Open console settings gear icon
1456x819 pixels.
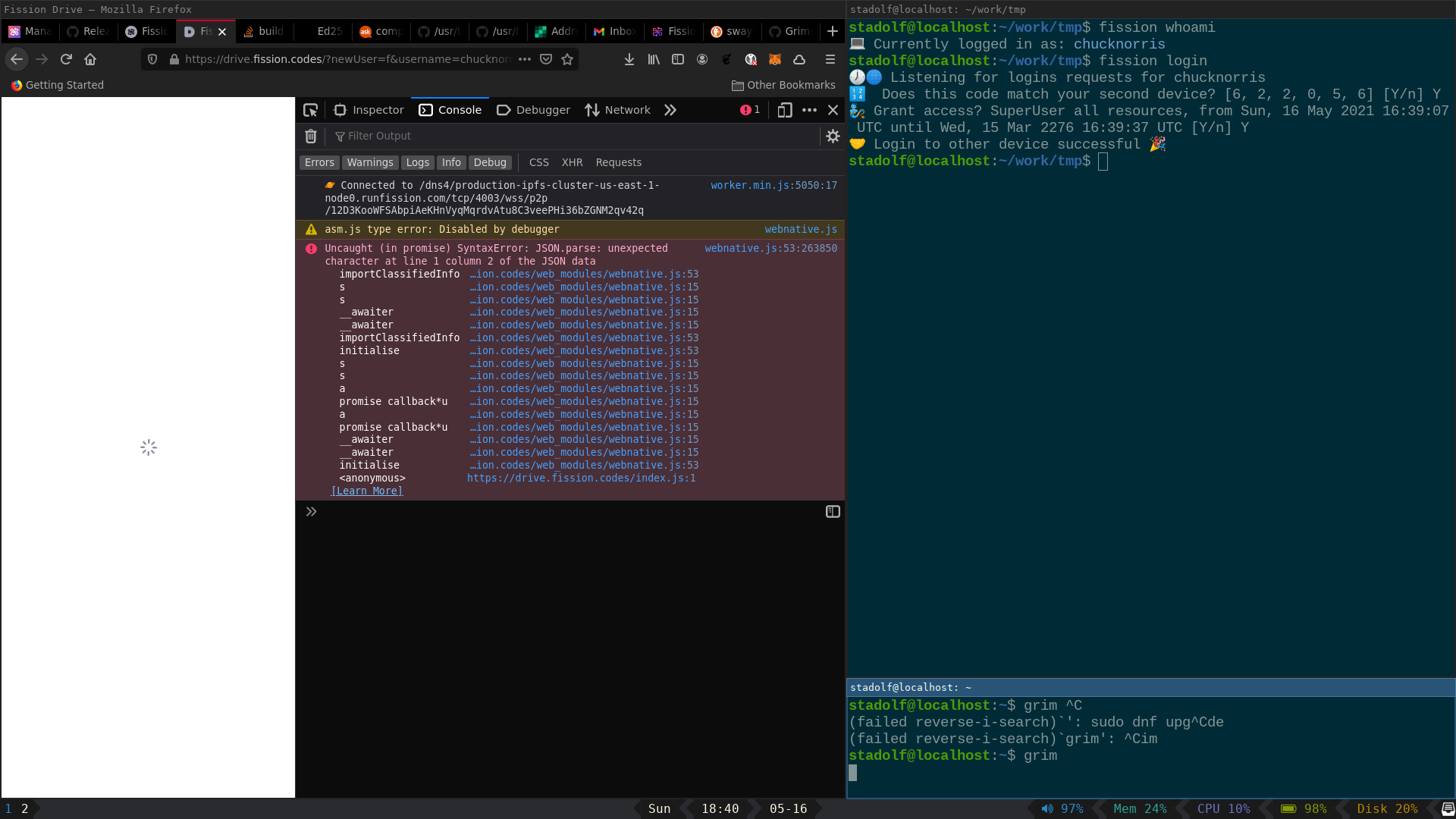[x=833, y=136]
